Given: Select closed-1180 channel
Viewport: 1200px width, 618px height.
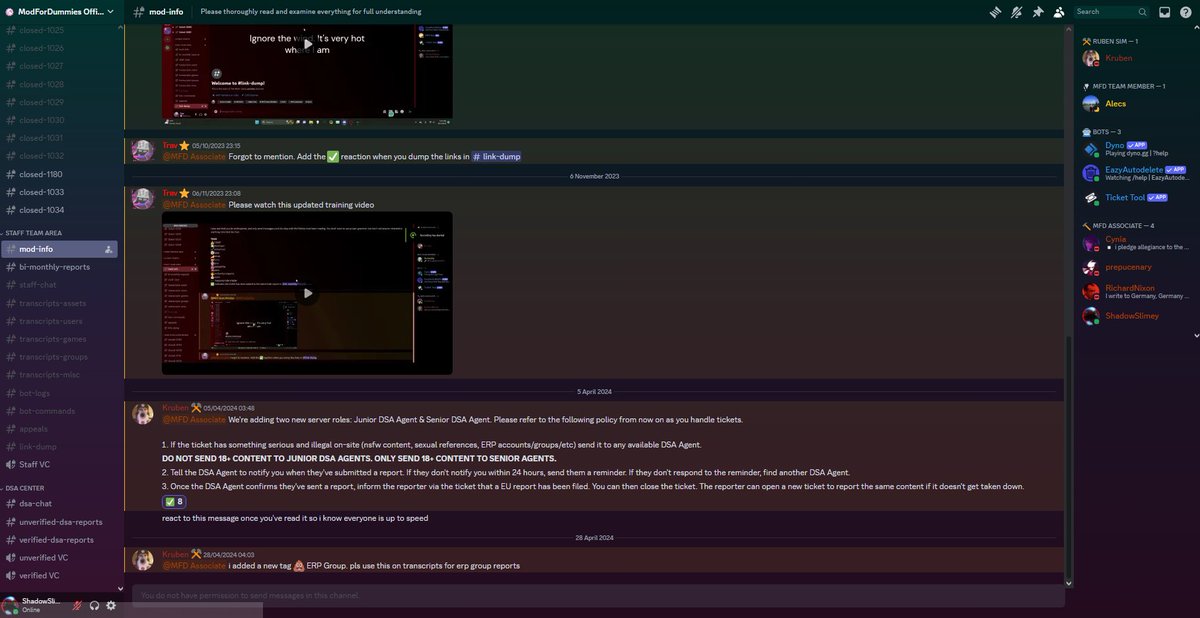Looking at the screenshot, I should point(60,174).
